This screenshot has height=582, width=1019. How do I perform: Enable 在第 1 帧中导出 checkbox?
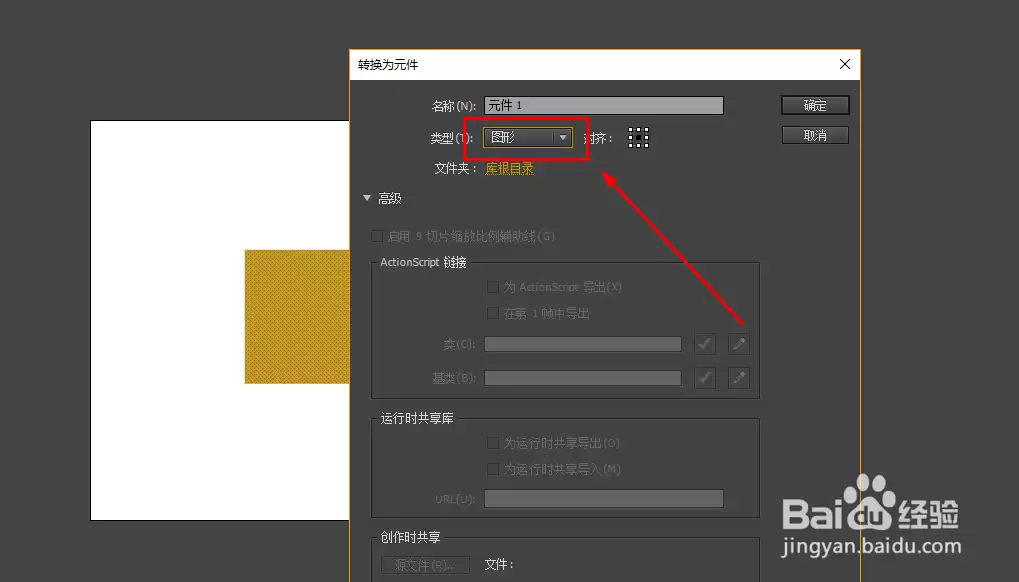493,313
